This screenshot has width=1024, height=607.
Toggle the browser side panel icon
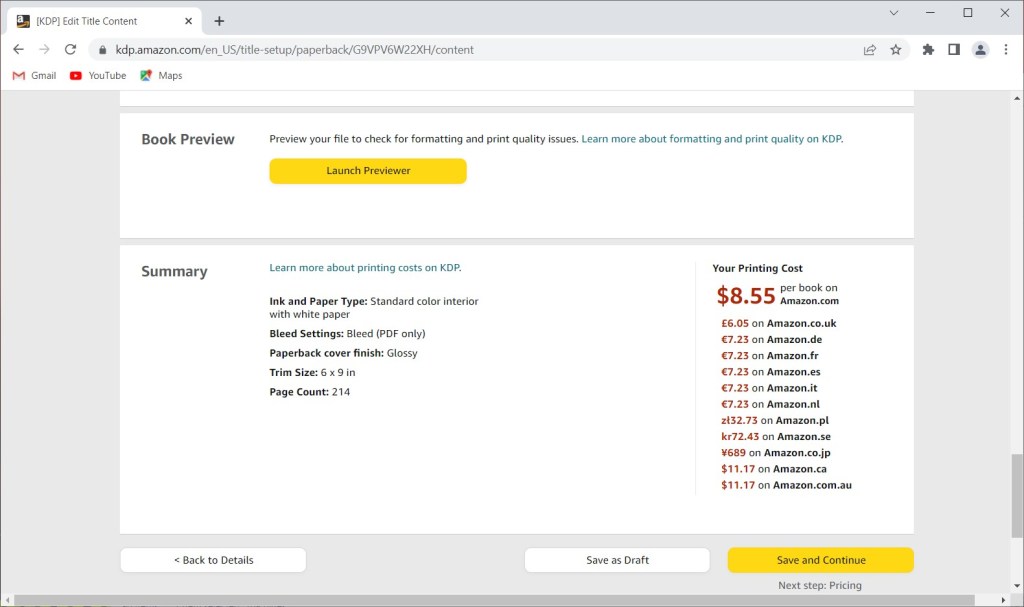954,49
